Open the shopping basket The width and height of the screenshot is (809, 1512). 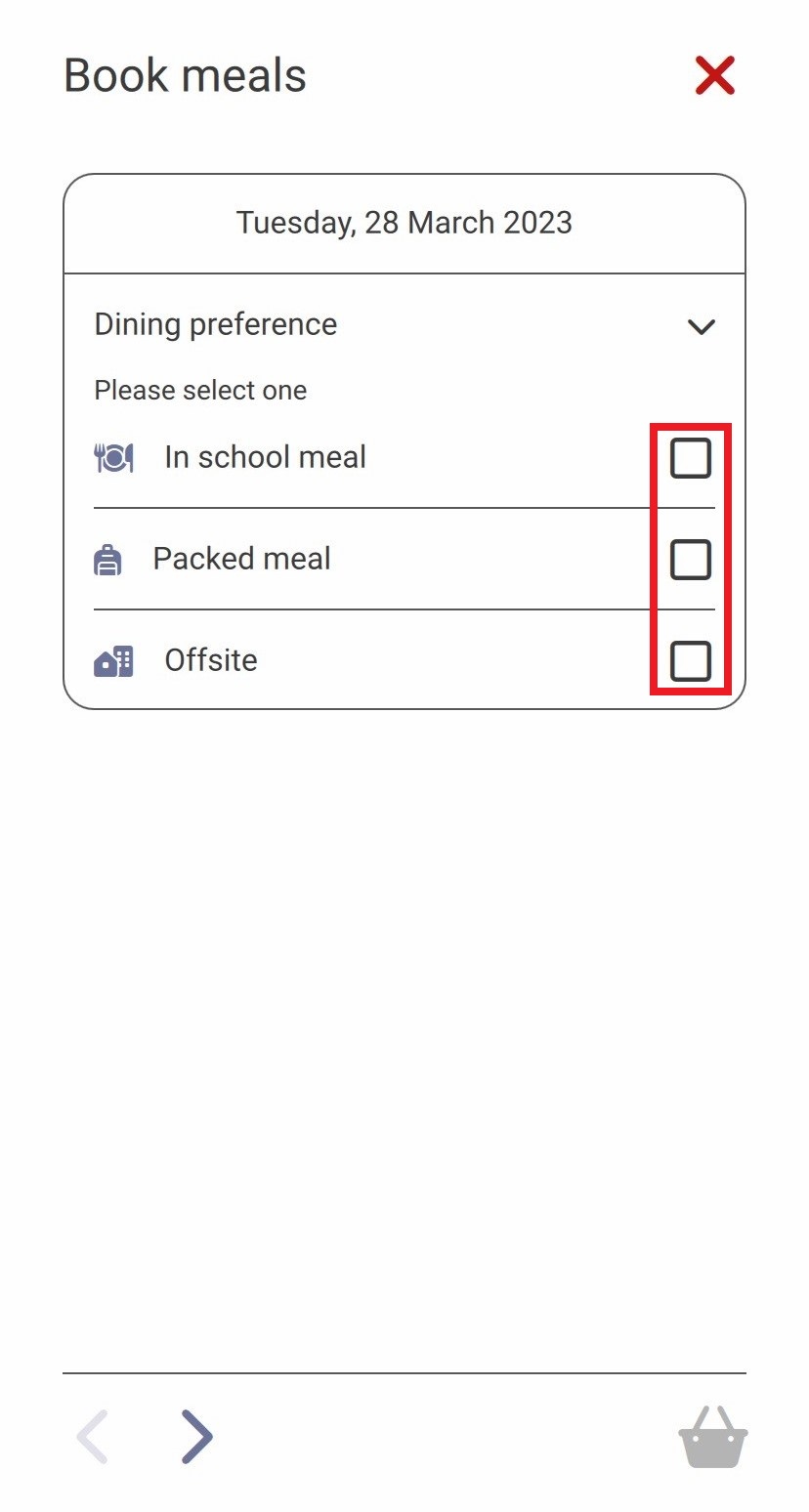713,1437
